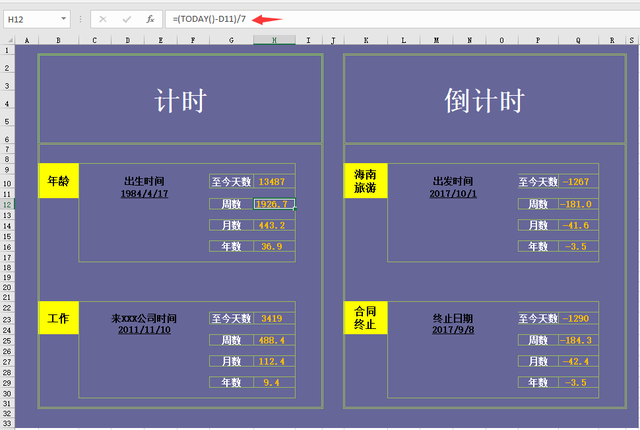Click 年数 label in 海南旅游 section

(x=538, y=246)
